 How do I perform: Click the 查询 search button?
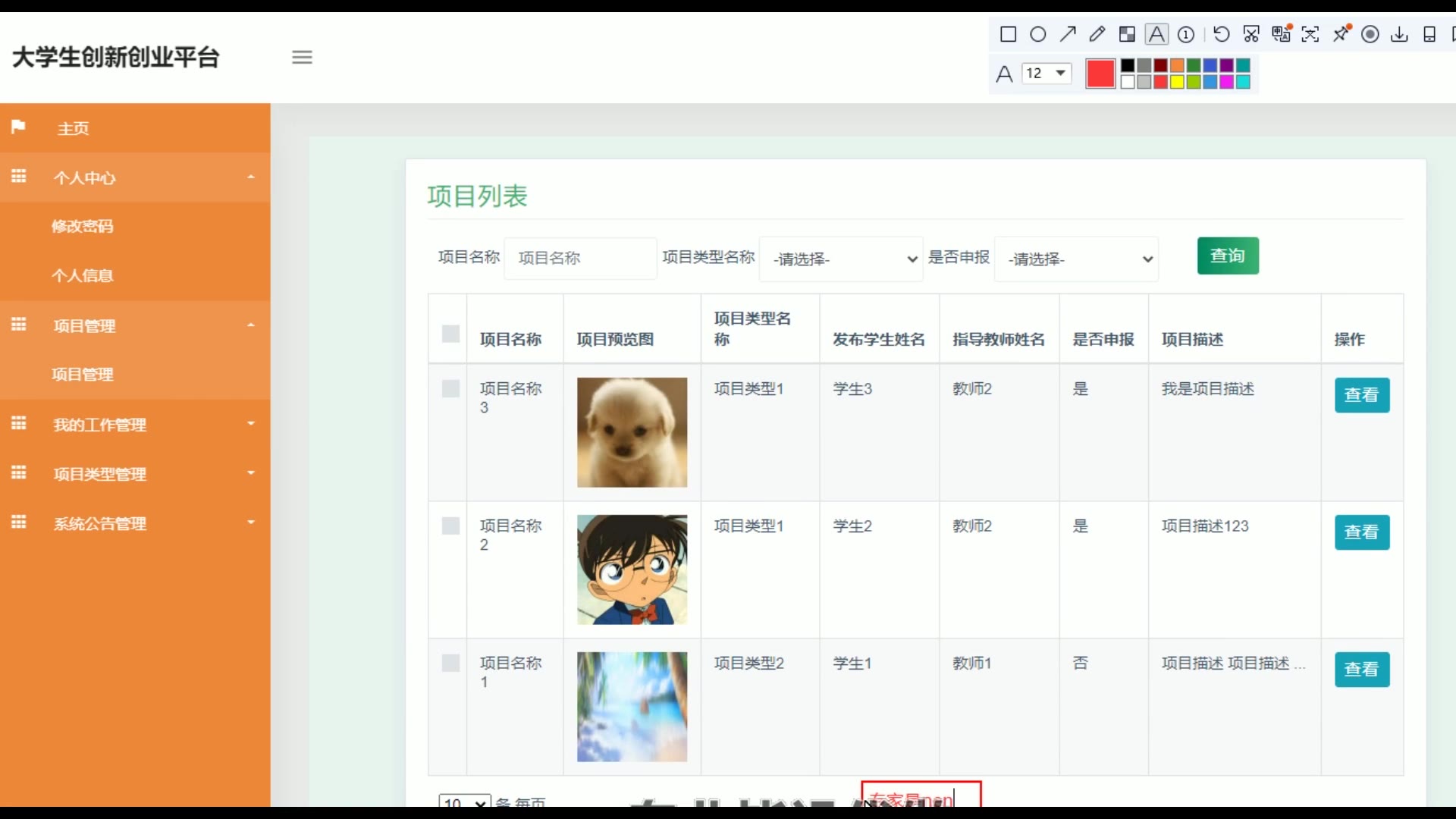(x=1228, y=256)
